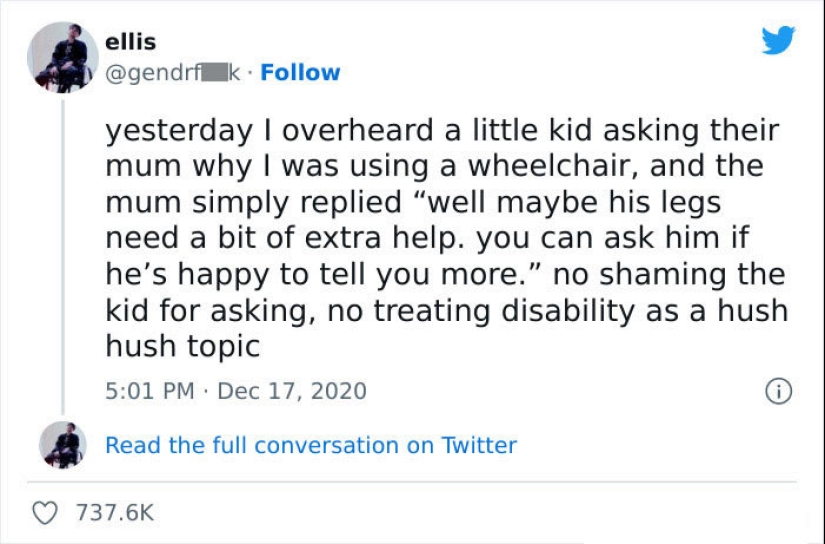Like the tweet with the heart icon
This screenshot has height=544, width=825.
pyautogui.click(x=46, y=512)
